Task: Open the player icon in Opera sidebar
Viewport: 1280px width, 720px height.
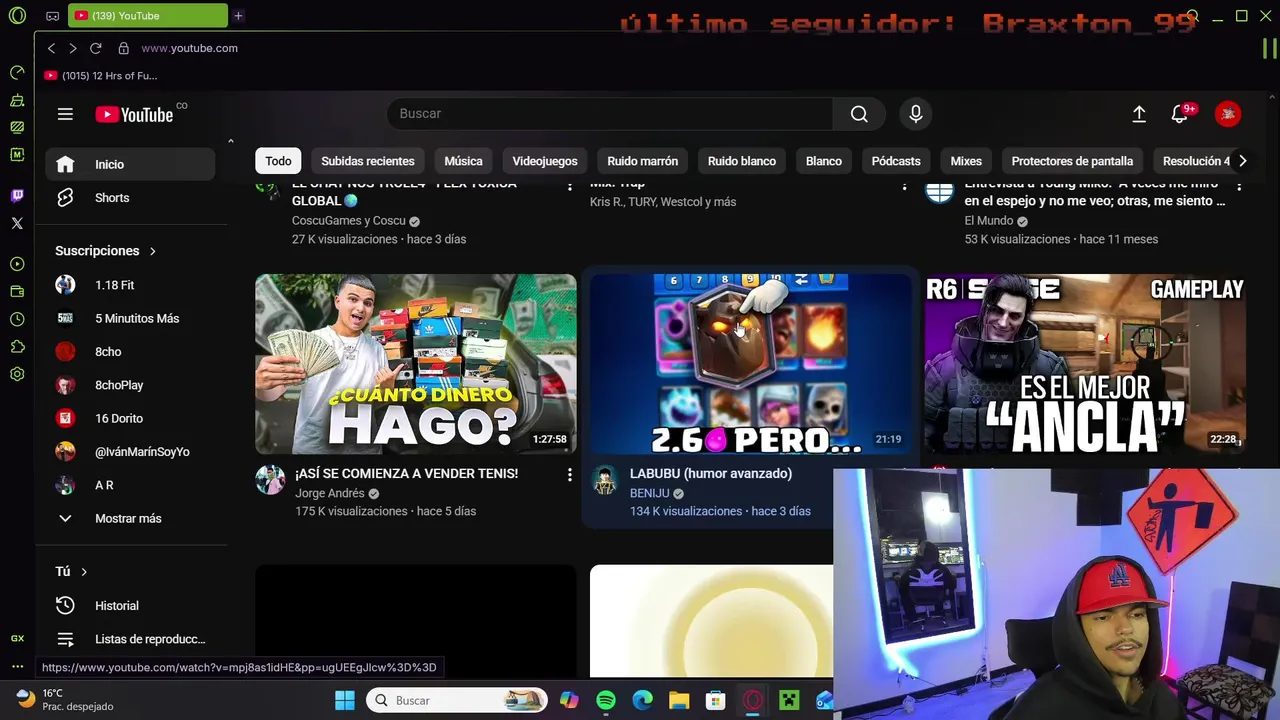Action: [17, 264]
